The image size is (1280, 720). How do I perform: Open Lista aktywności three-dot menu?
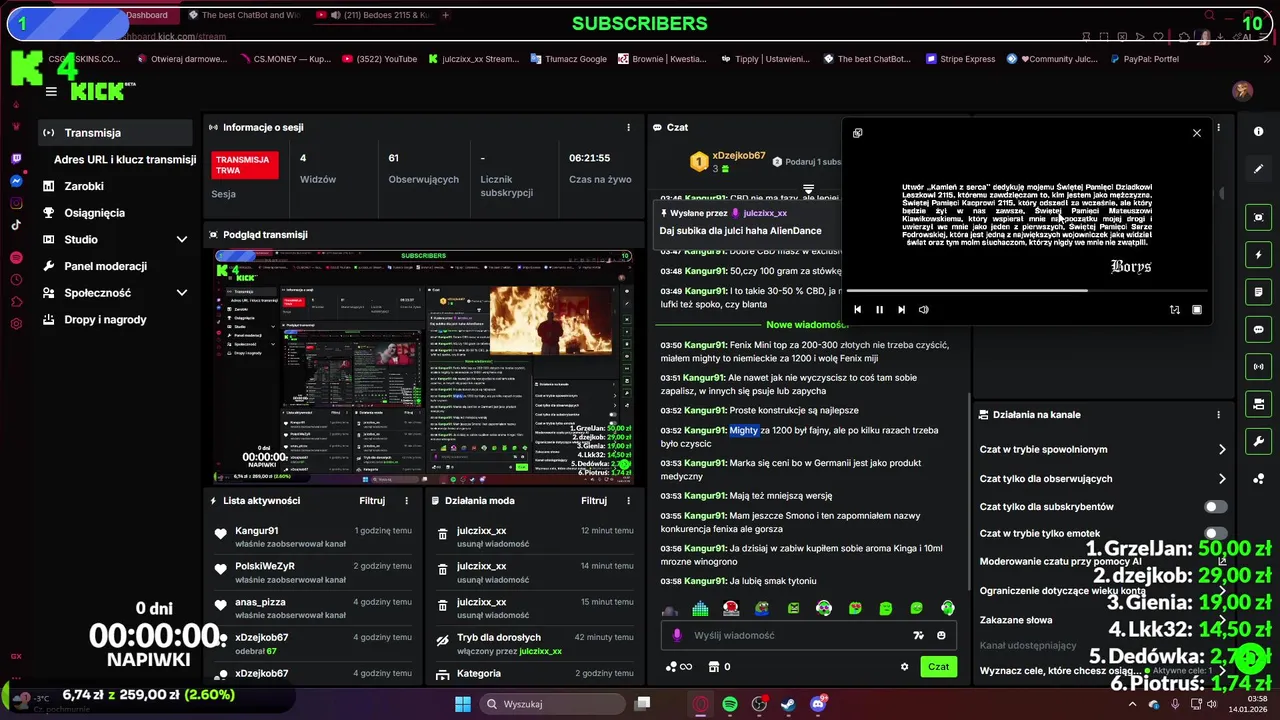[x=406, y=501]
